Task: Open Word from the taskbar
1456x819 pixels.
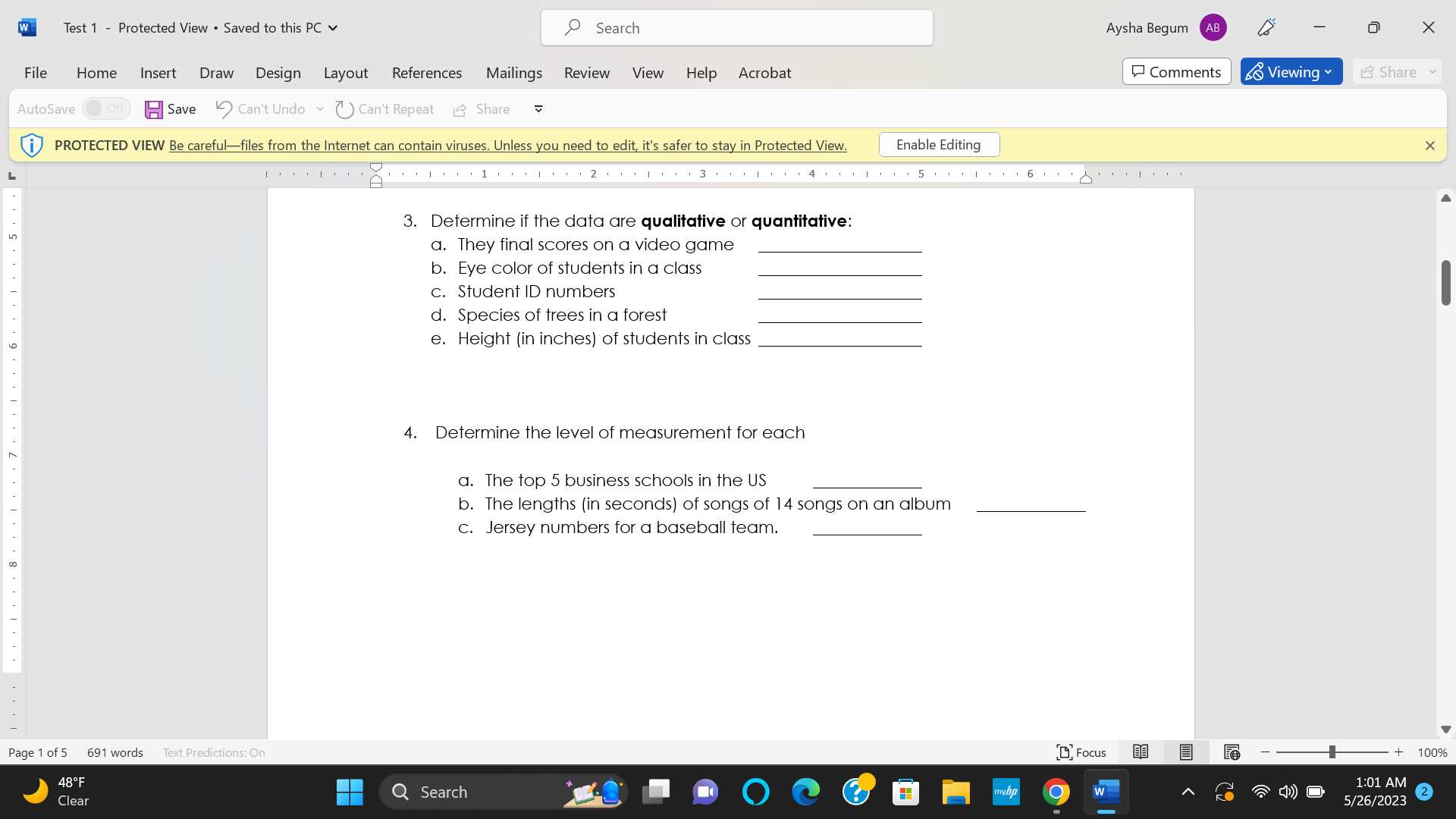Action: point(1106,791)
